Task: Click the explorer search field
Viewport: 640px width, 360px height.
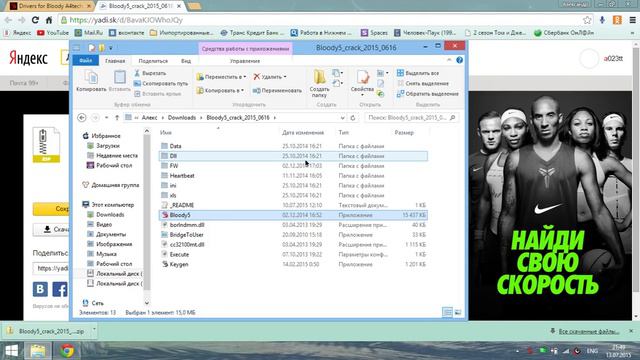Action: pos(411,118)
